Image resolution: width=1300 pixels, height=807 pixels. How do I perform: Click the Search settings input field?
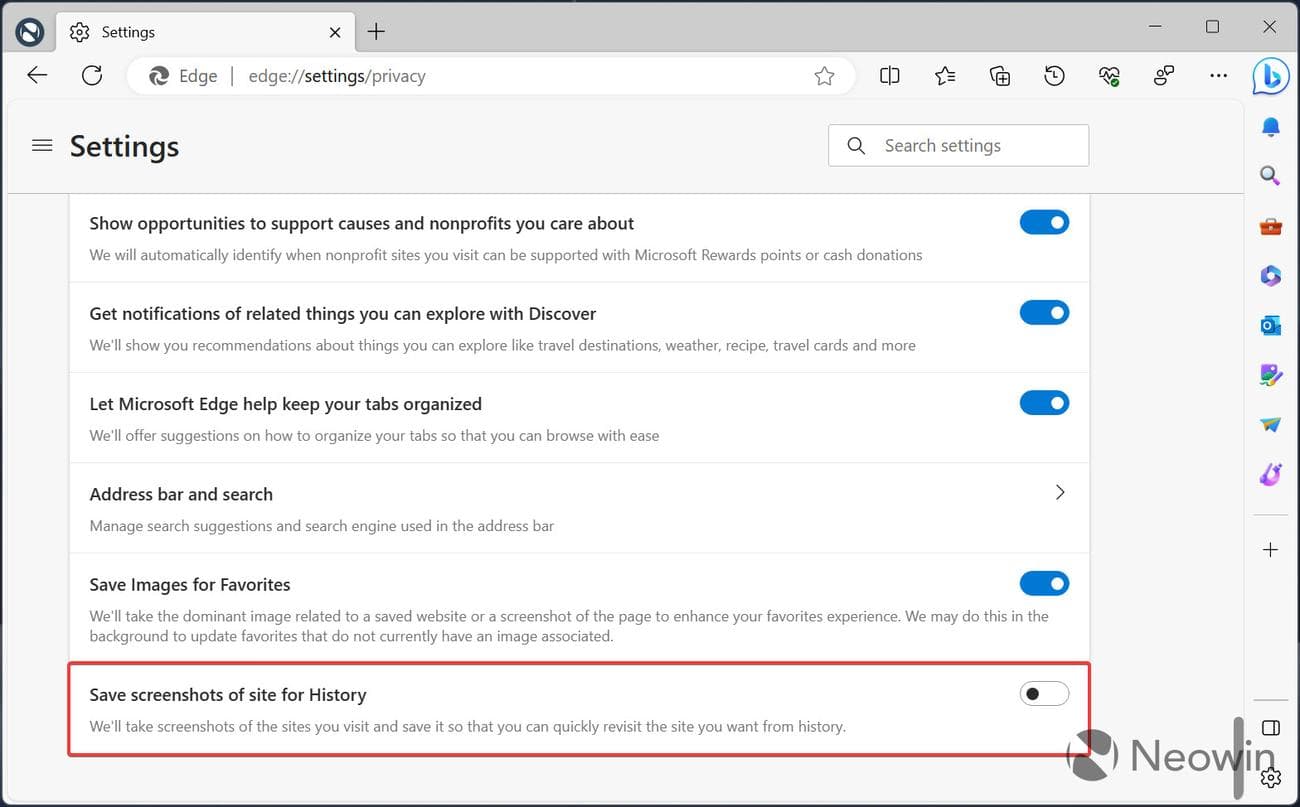[955, 145]
